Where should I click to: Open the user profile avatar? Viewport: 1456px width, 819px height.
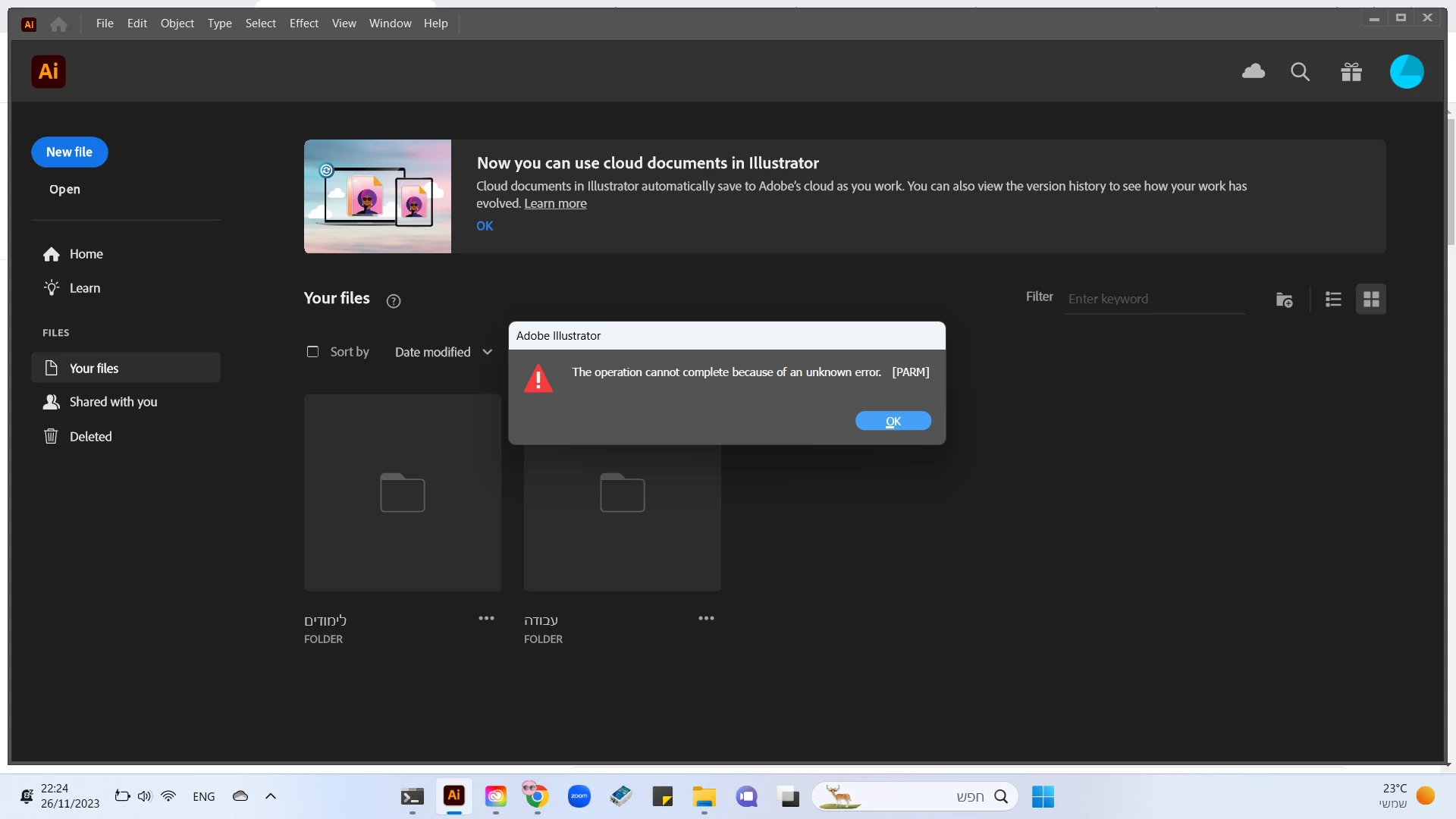point(1406,72)
